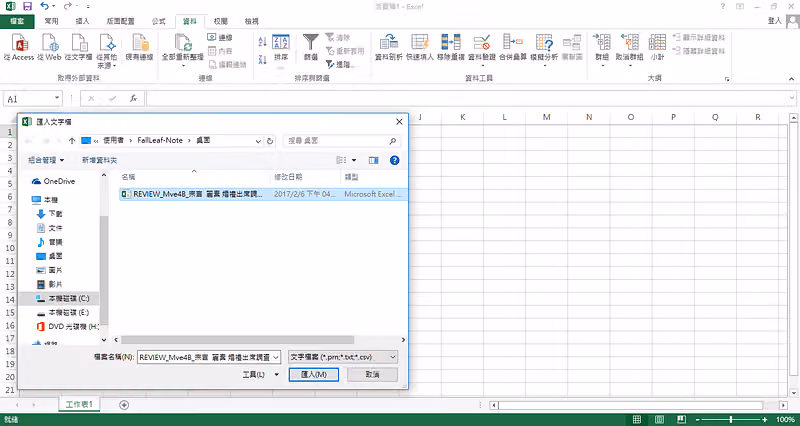Open the view options dropdown in dialog

coord(354,160)
